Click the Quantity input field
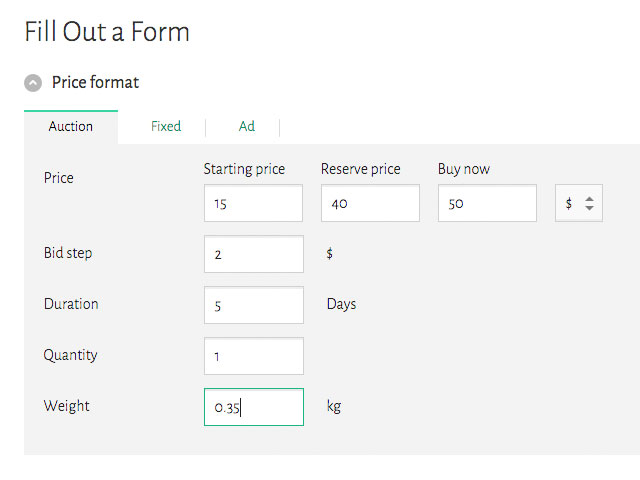640x480 pixels. pyautogui.click(x=253, y=356)
